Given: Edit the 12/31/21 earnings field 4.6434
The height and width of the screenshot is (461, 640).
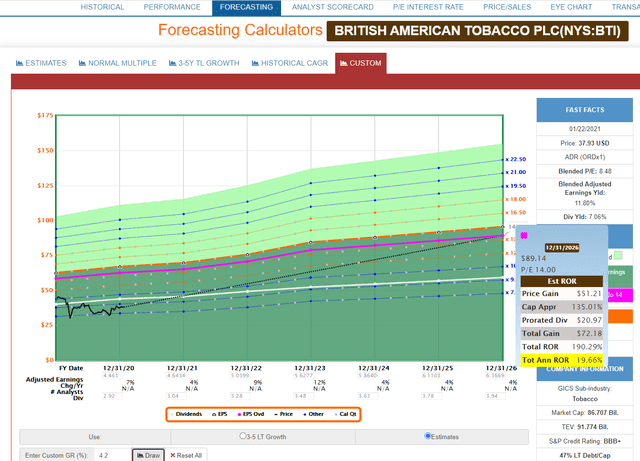Looking at the screenshot, I should pos(176,376).
